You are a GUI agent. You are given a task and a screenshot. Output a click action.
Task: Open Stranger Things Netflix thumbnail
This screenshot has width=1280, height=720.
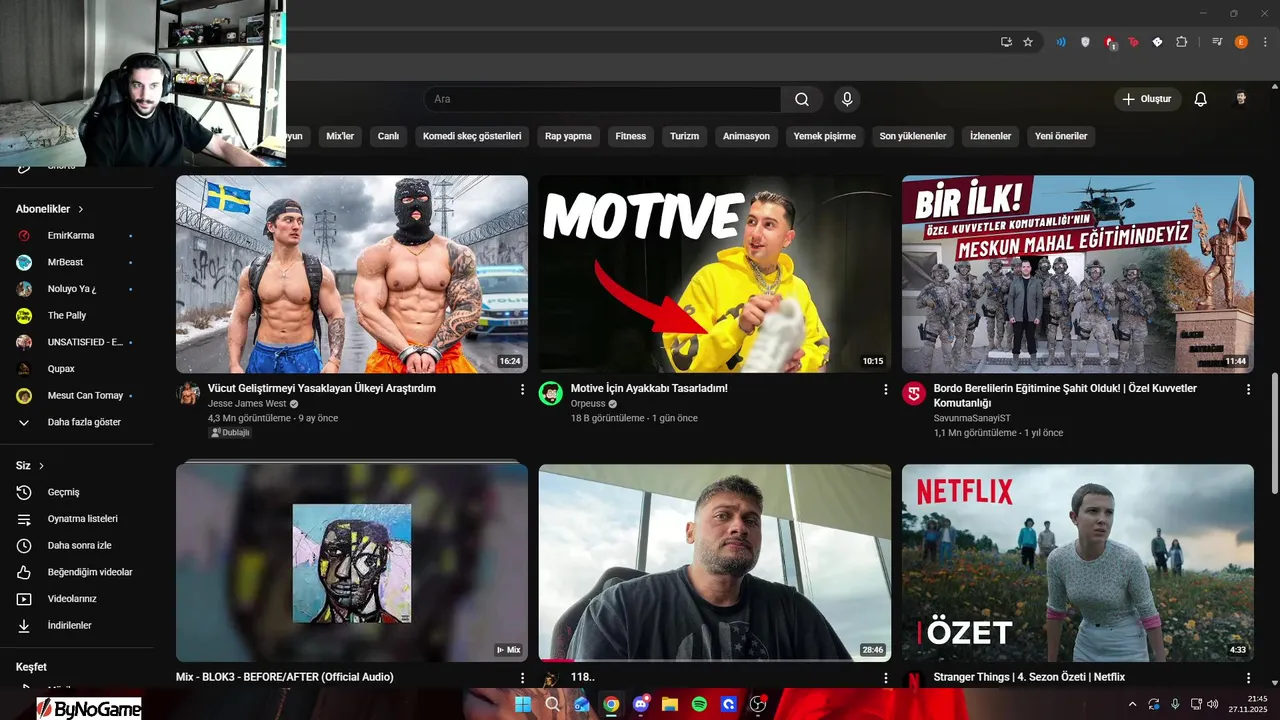tap(1078, 562)
